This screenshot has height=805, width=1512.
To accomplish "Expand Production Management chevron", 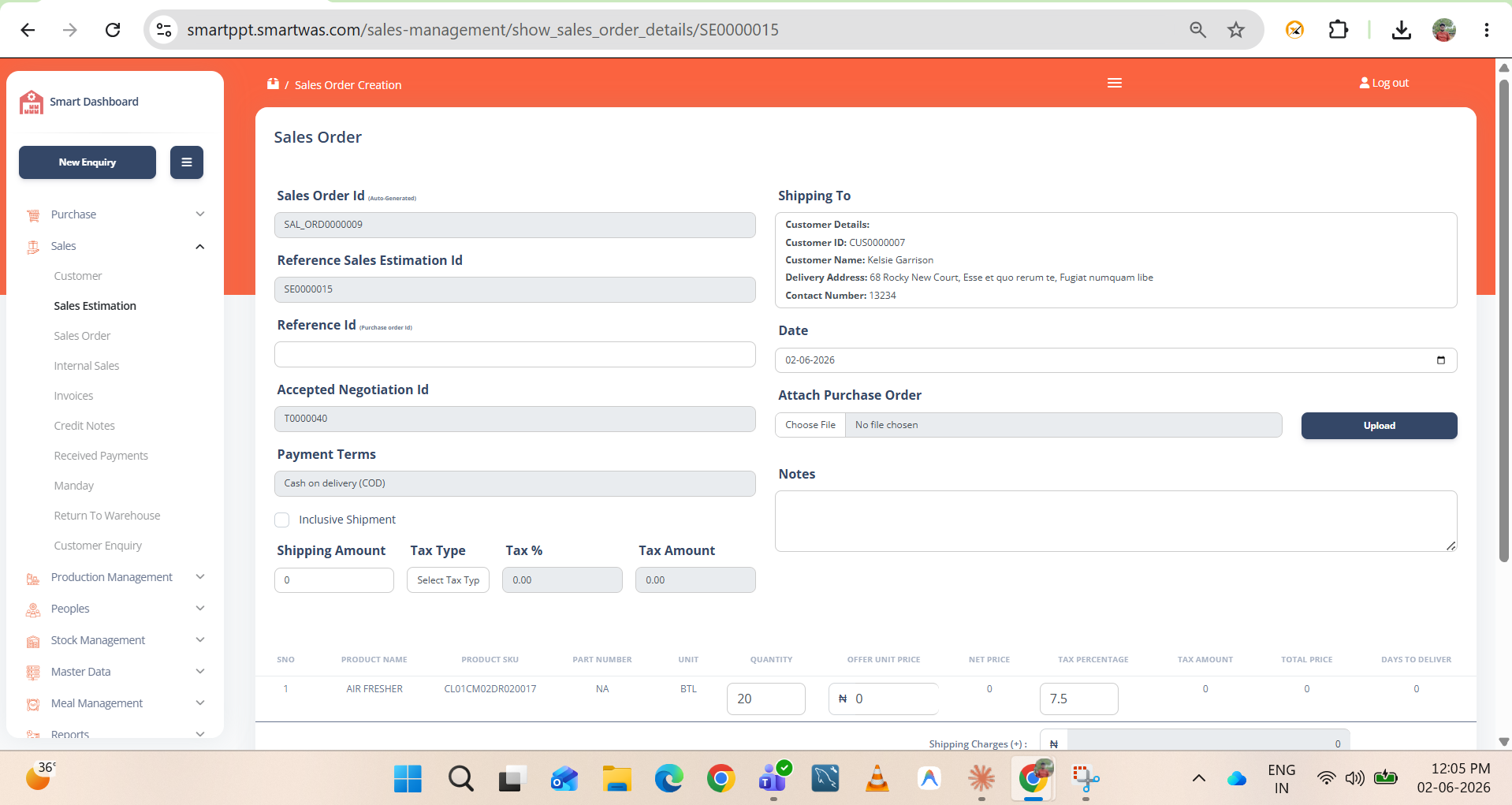I will tap(200, 577).
